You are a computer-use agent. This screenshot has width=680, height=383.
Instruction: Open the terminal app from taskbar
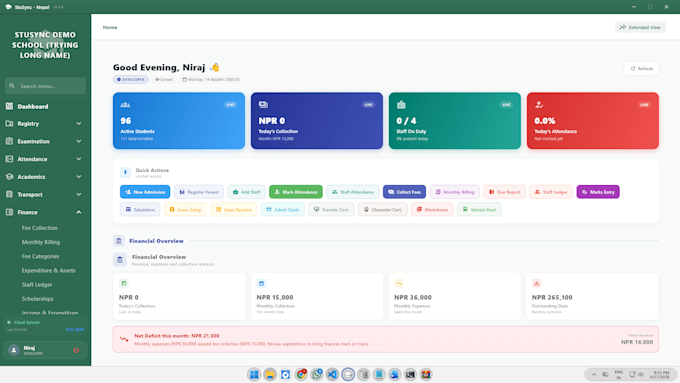click(410, 374)
